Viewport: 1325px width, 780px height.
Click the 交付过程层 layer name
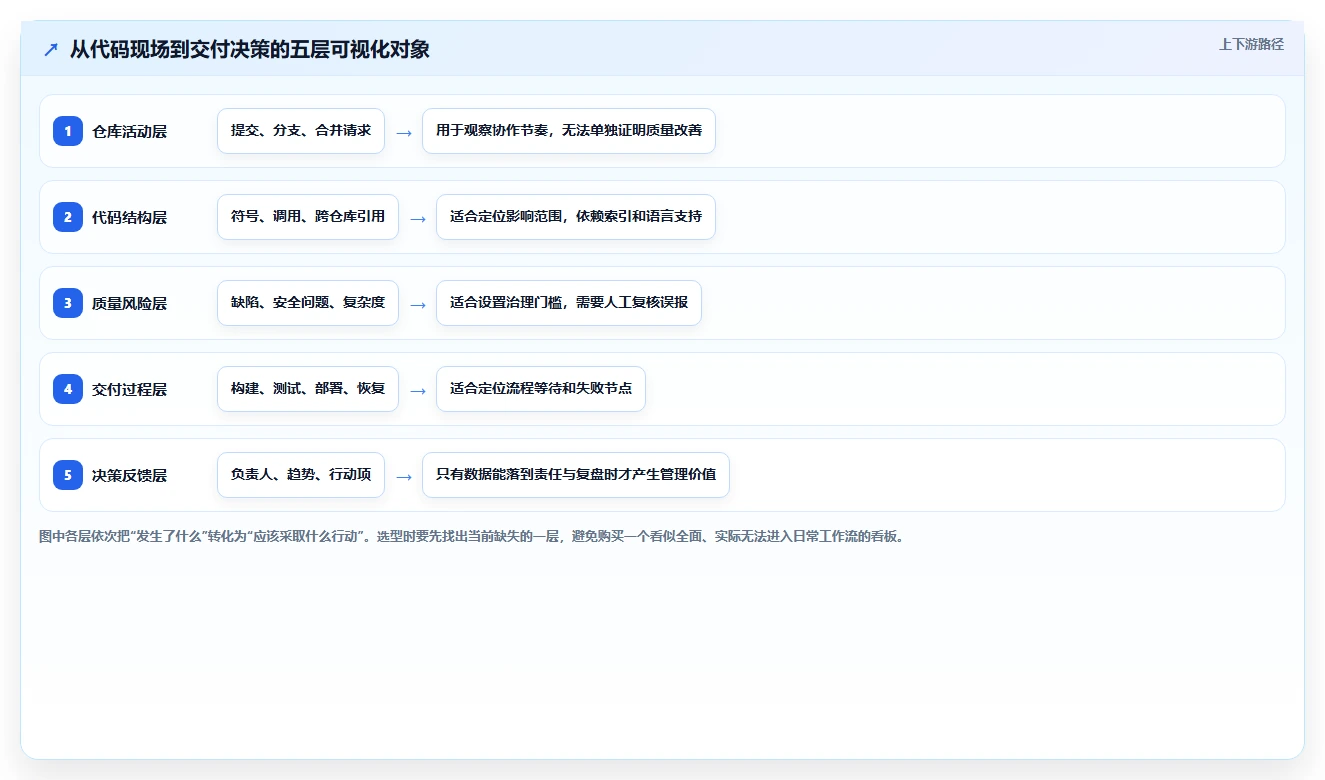(x=129, y=389)
